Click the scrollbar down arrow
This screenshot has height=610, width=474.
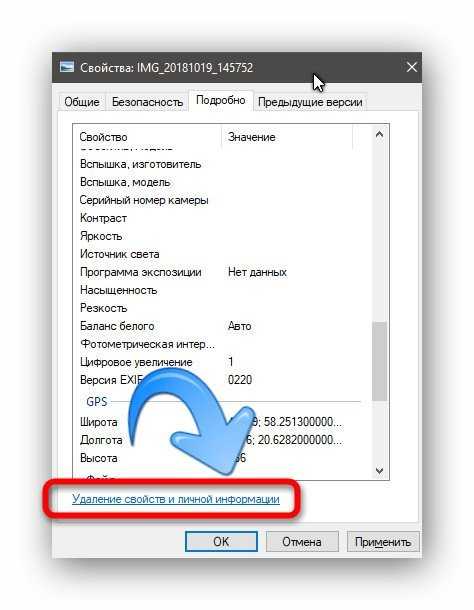coord(379,471)
